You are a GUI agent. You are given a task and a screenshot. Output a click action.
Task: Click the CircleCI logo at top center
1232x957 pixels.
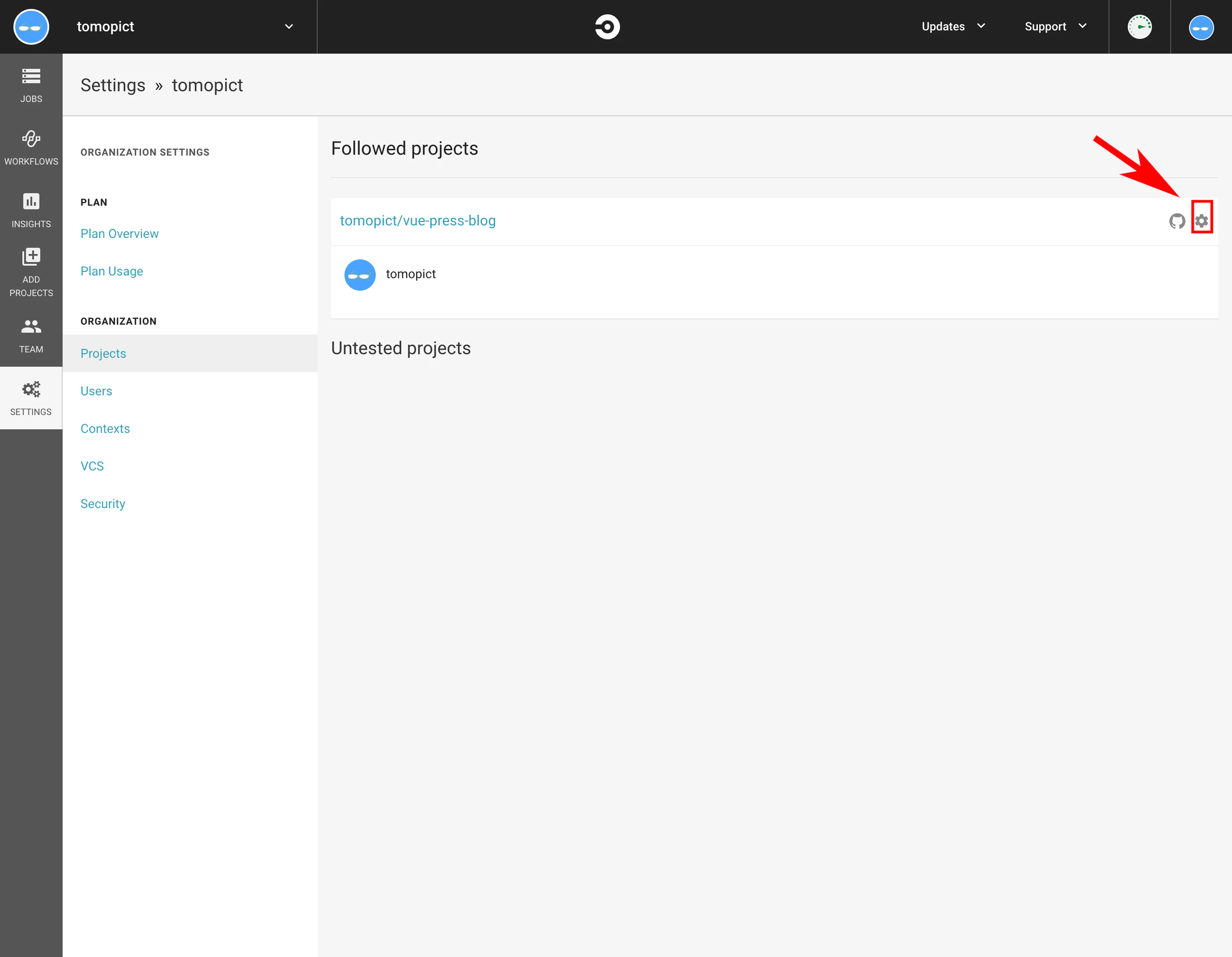pyautogui.click(x=607, y=26)
